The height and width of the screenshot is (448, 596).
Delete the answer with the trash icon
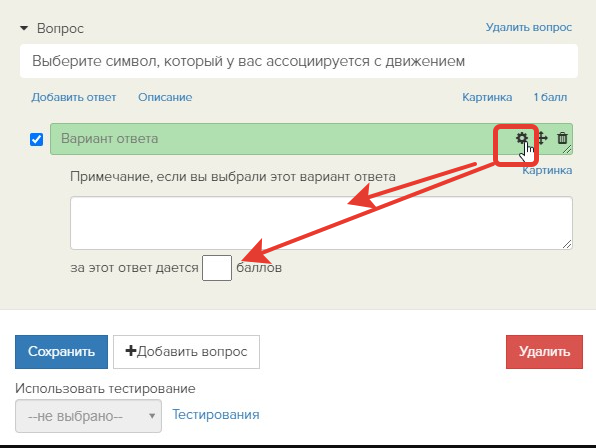pos(562,138)
